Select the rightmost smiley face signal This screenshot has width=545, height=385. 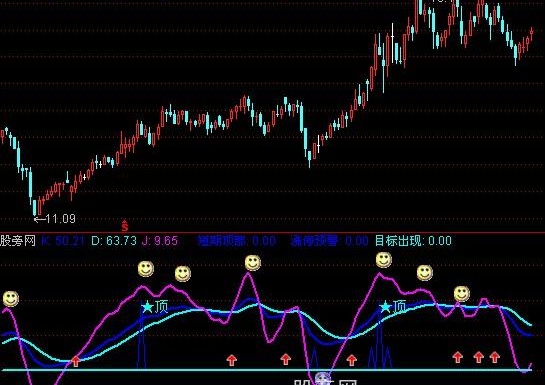[462, 294]
